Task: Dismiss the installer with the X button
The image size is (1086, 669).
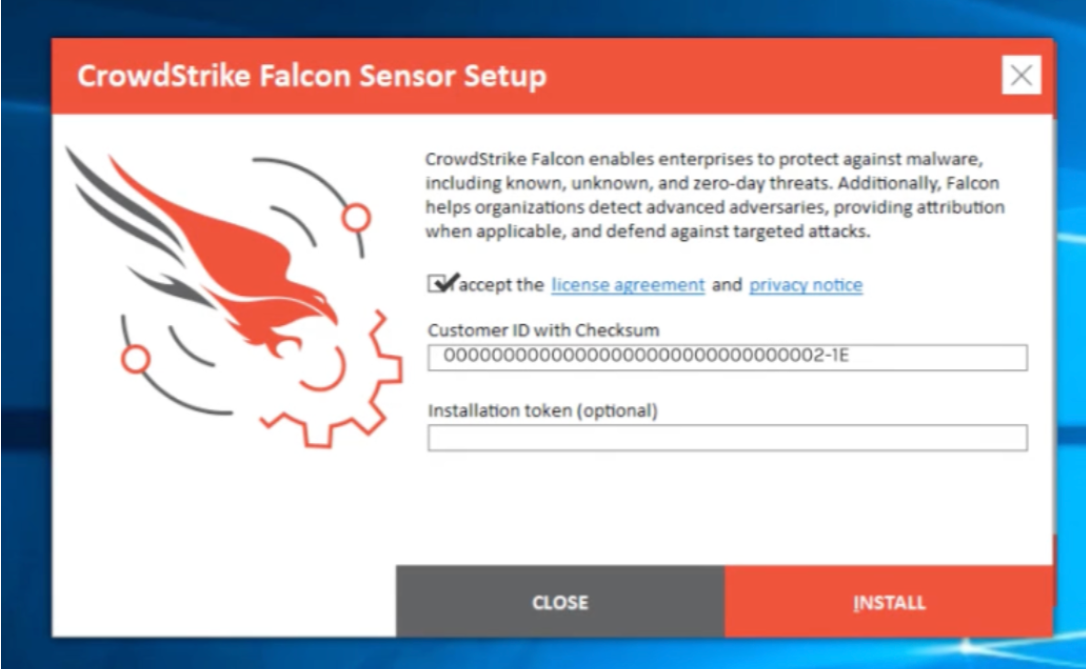Action: [1019, 74]
